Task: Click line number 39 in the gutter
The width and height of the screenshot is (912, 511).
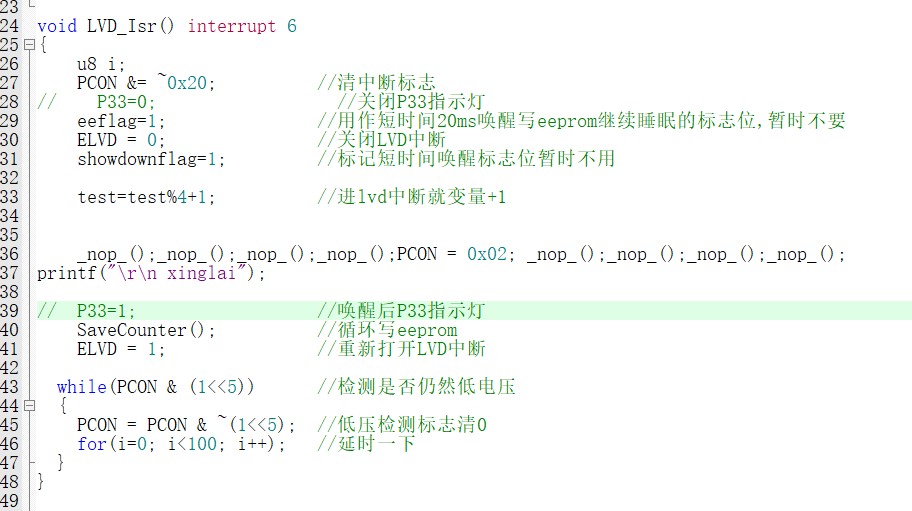Action: pyautogui.click(x=10, y=311)
